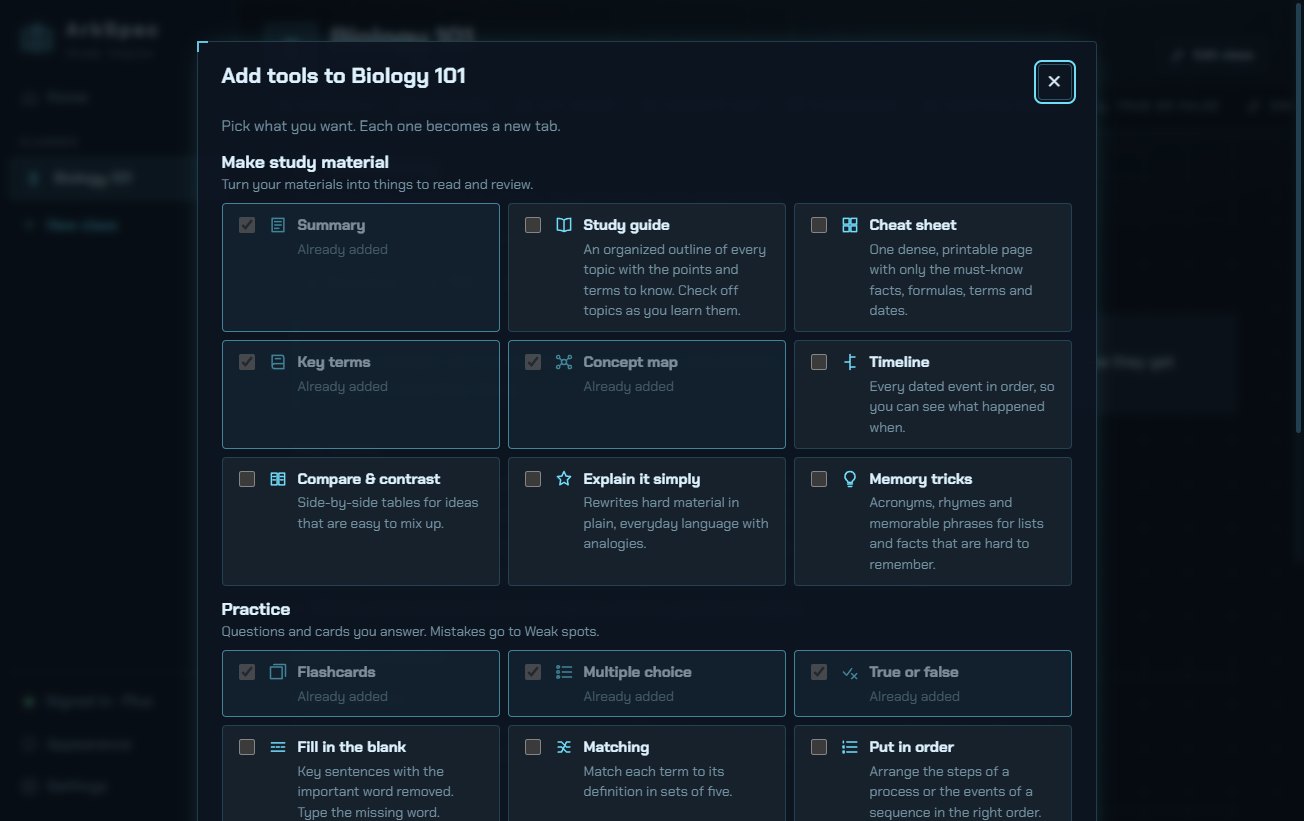Viewport: 1304px width, 821px height.
Task: Select the Compare & contrast checkbox
Action: (x=247, y=479)
